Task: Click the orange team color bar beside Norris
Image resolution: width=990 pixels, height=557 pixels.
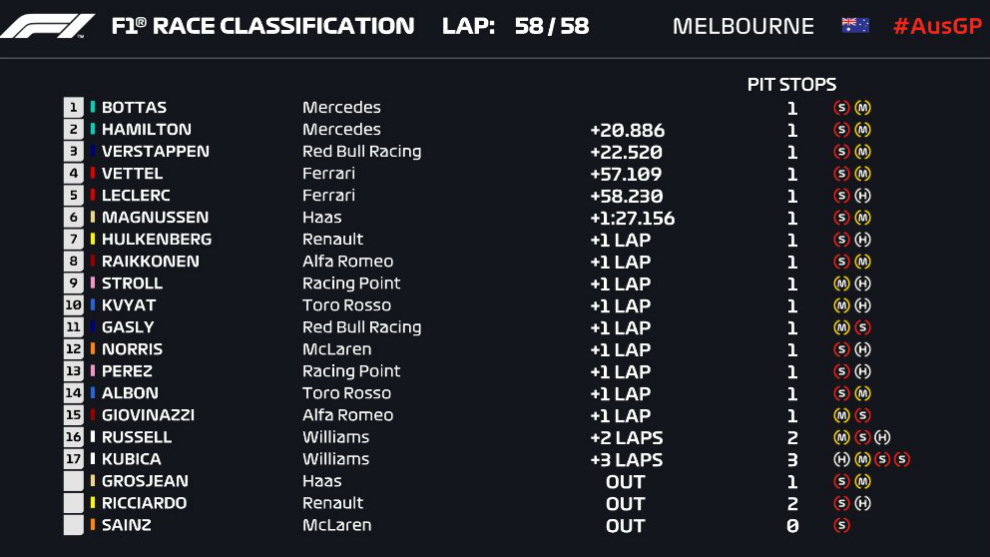Action: pyautogui.click(x=93, y=349)
